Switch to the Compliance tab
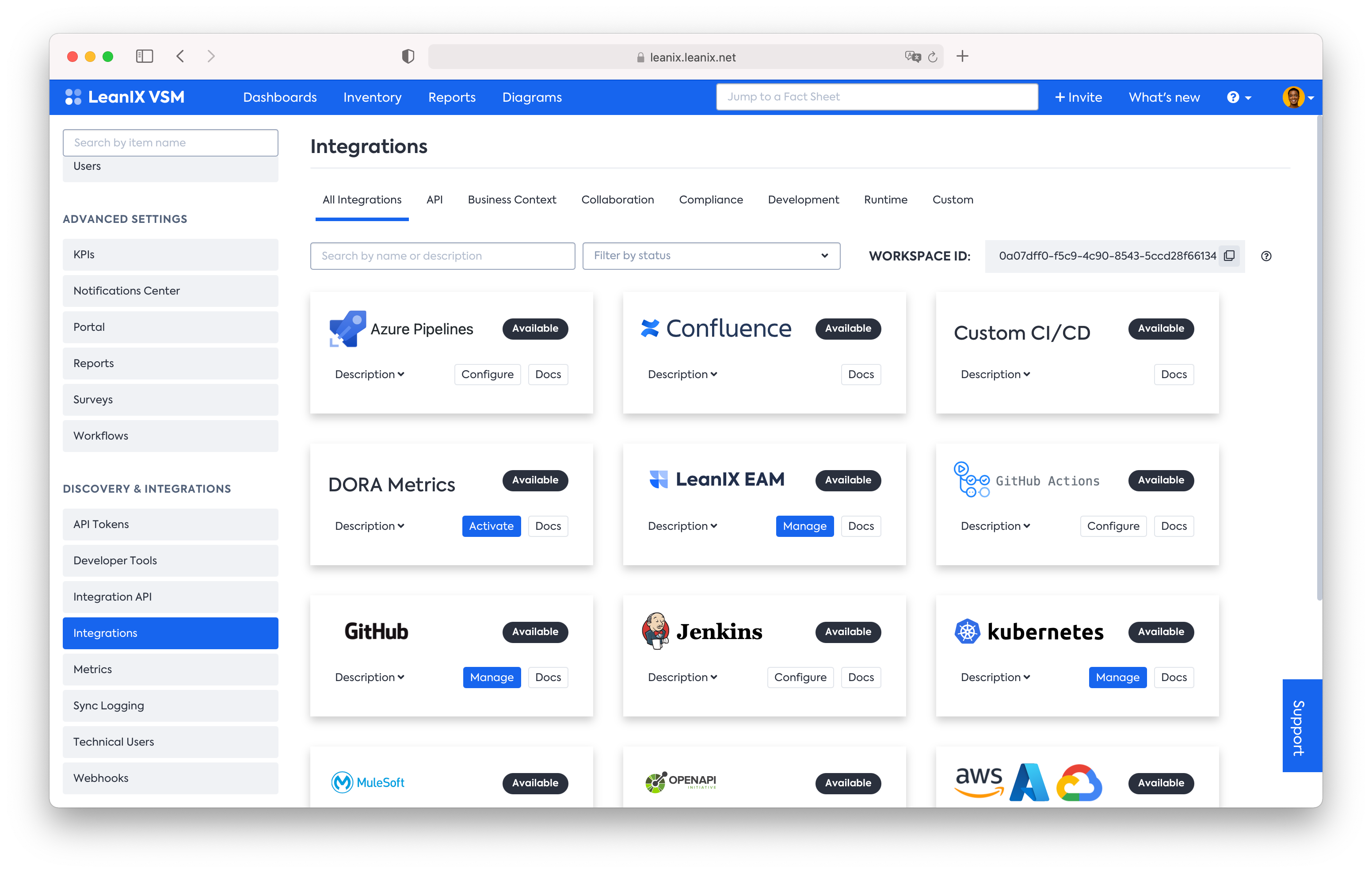The width and height of the screenshot is (1372, 873). 710,199
